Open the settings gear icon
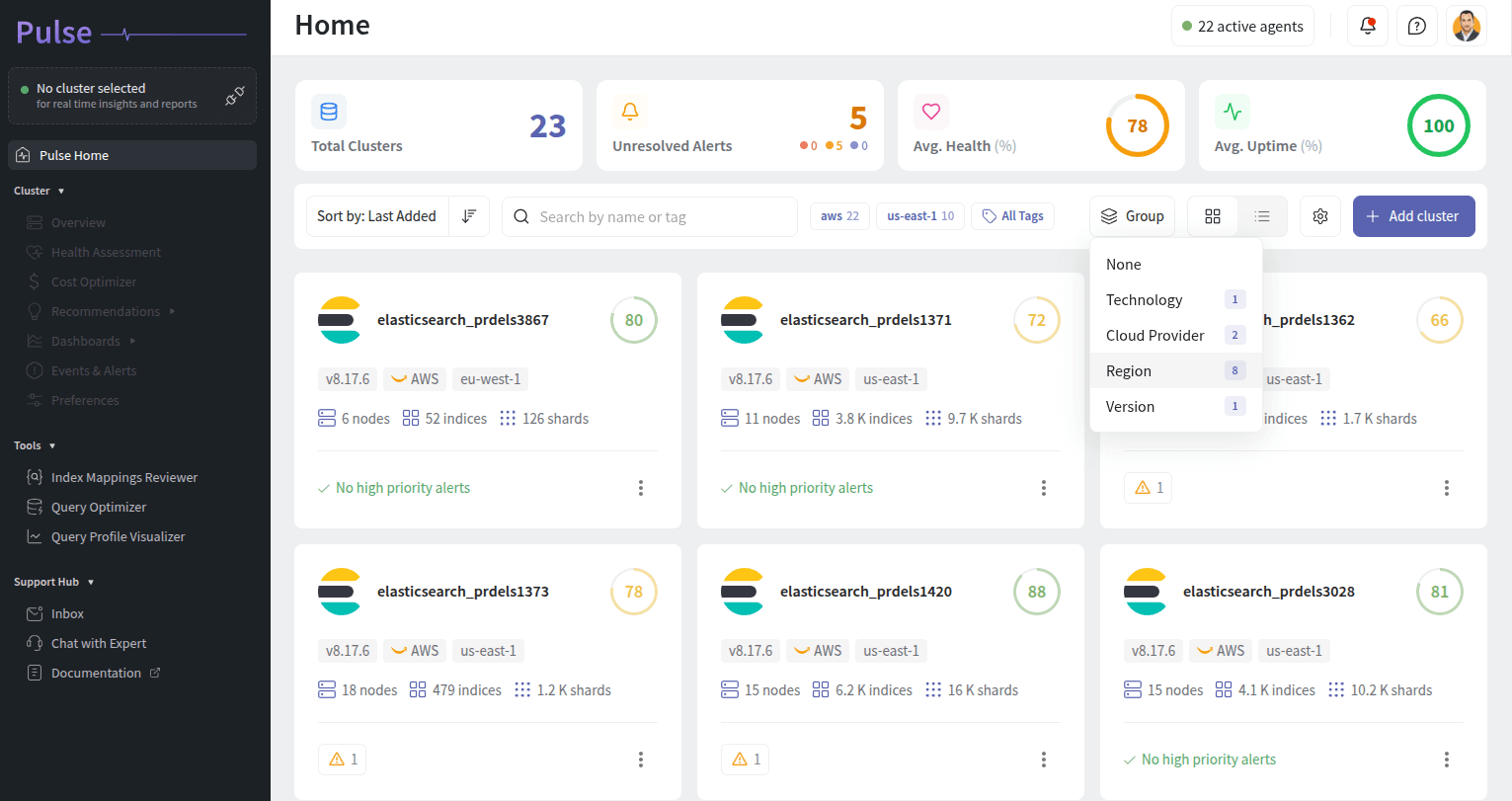The width and height of the screenshot is (1512, 801). pos(1320,216)
